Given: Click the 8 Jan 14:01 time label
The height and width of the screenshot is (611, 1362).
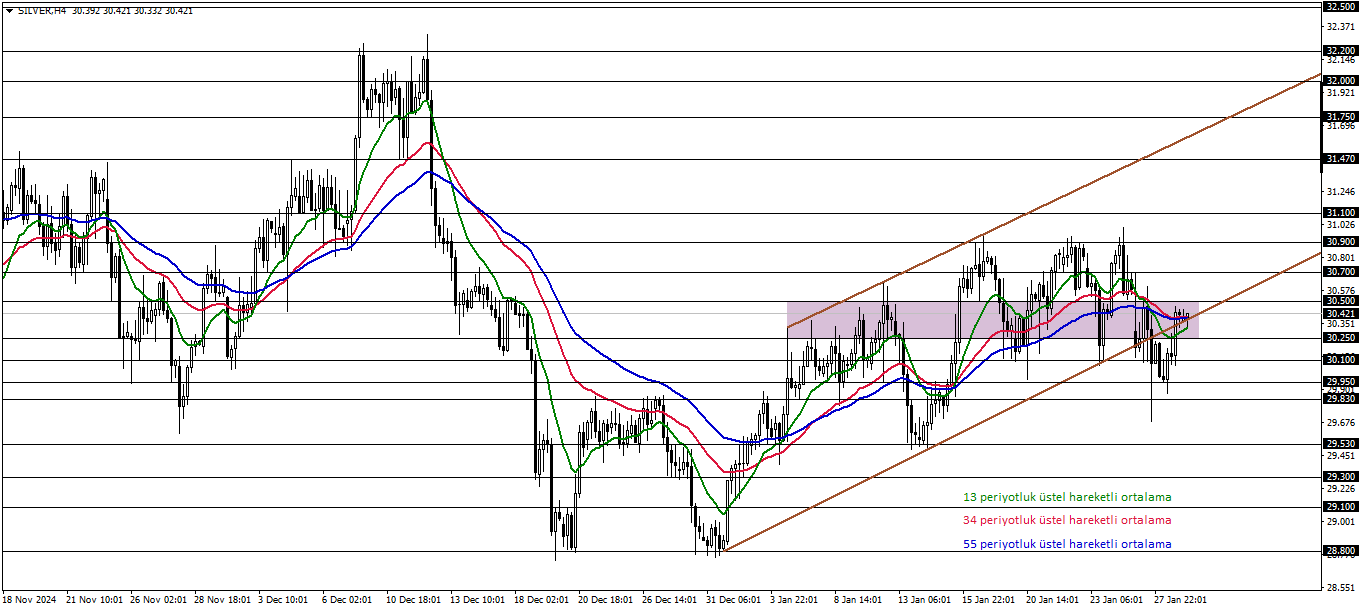Looking at the screenshot, I should (x=860, y=600).
